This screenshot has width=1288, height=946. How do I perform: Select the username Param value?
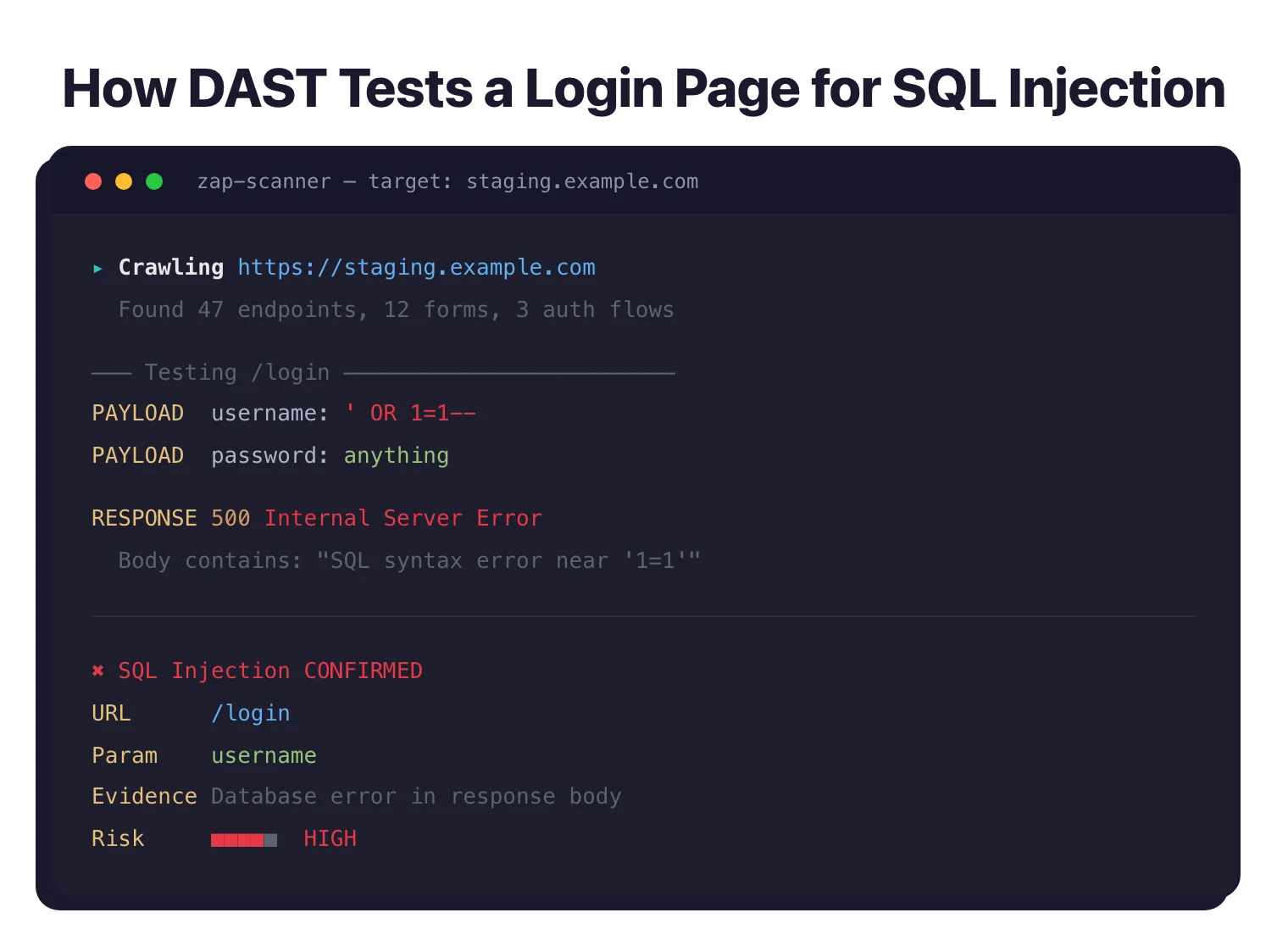tap(264, 755)
